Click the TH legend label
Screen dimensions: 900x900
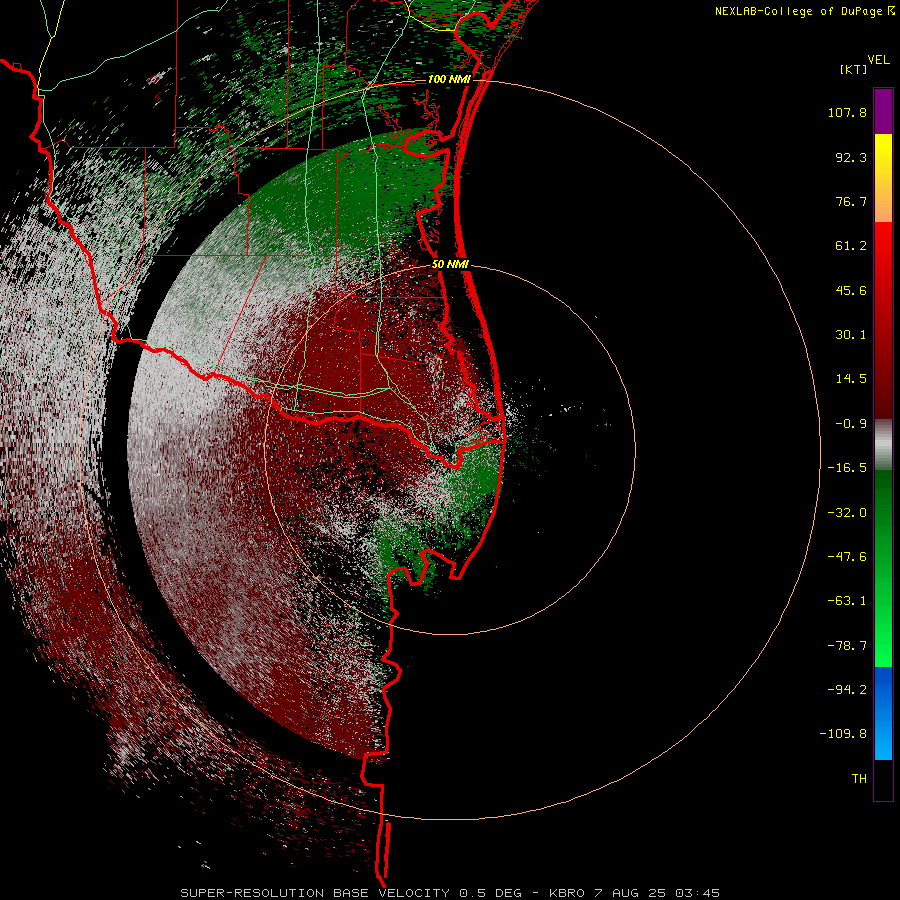pos(859,778)
